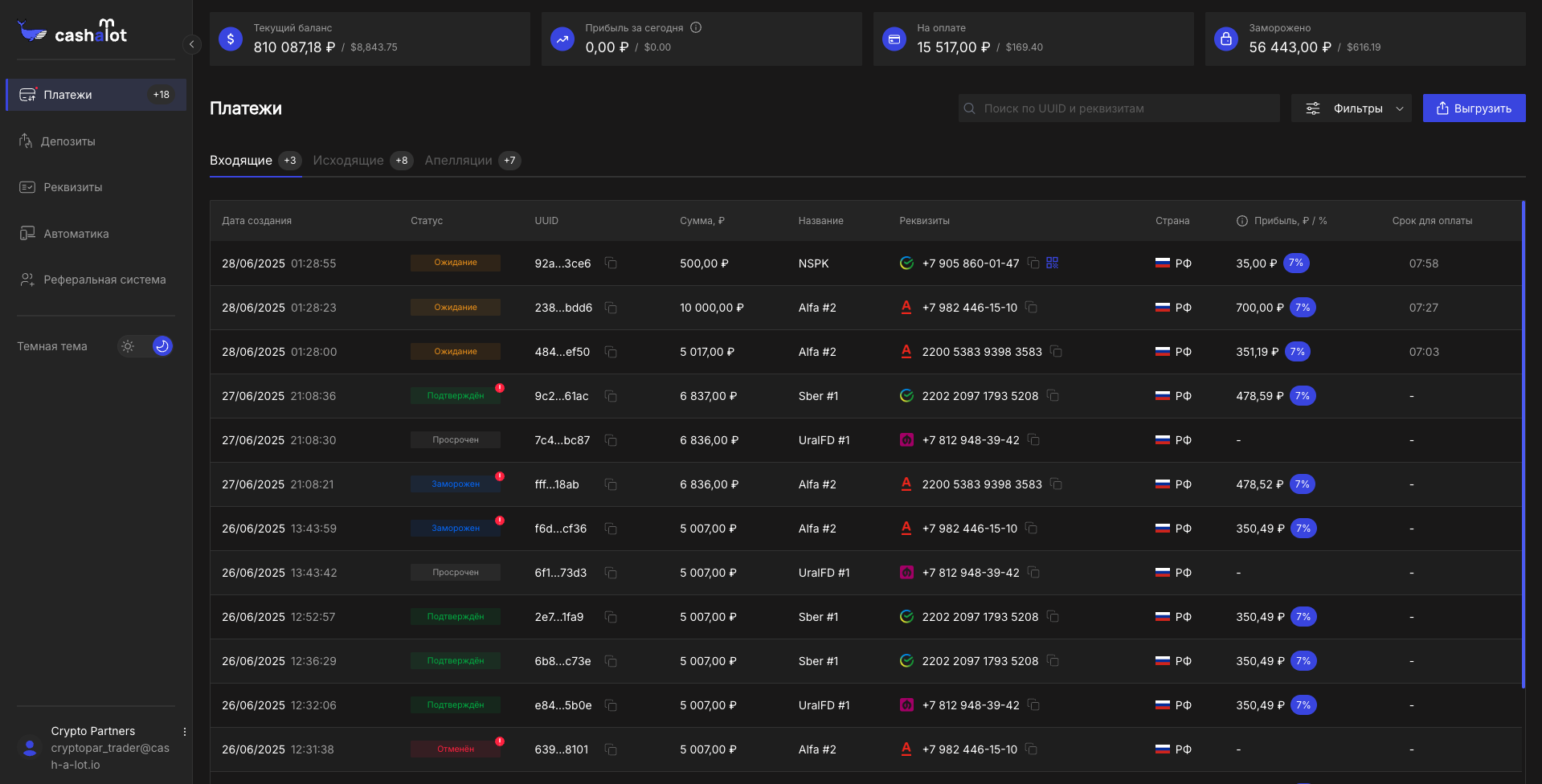Copy UUID 7c4...bc87
The width and height of the screenshot is (1542, 784).
[611, 440]
